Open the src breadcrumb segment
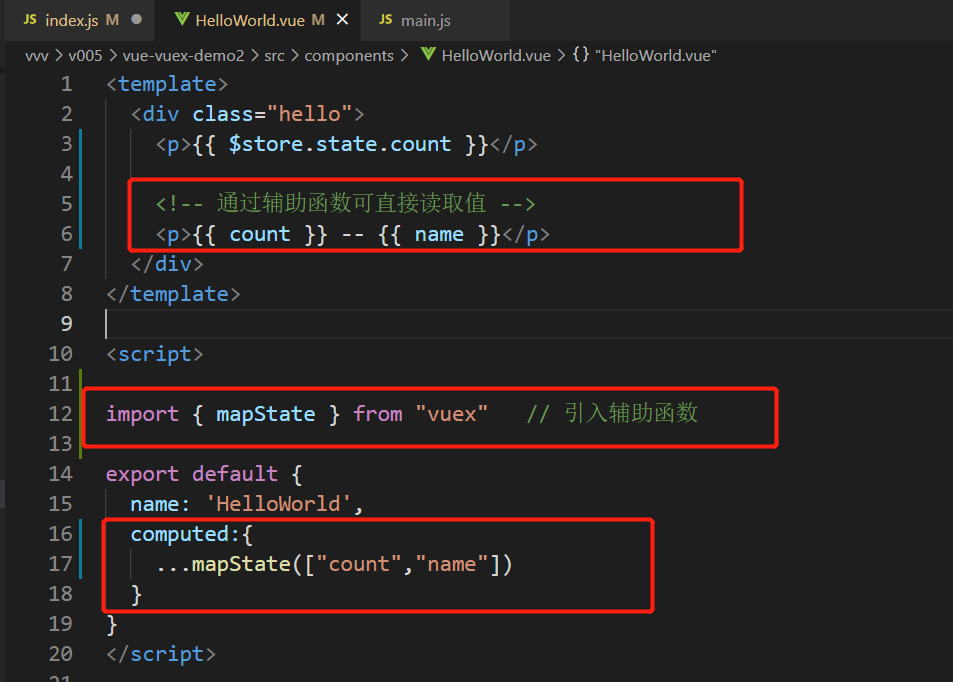The height and width of the screenshot is (682, 953). [x=274, y=56]
